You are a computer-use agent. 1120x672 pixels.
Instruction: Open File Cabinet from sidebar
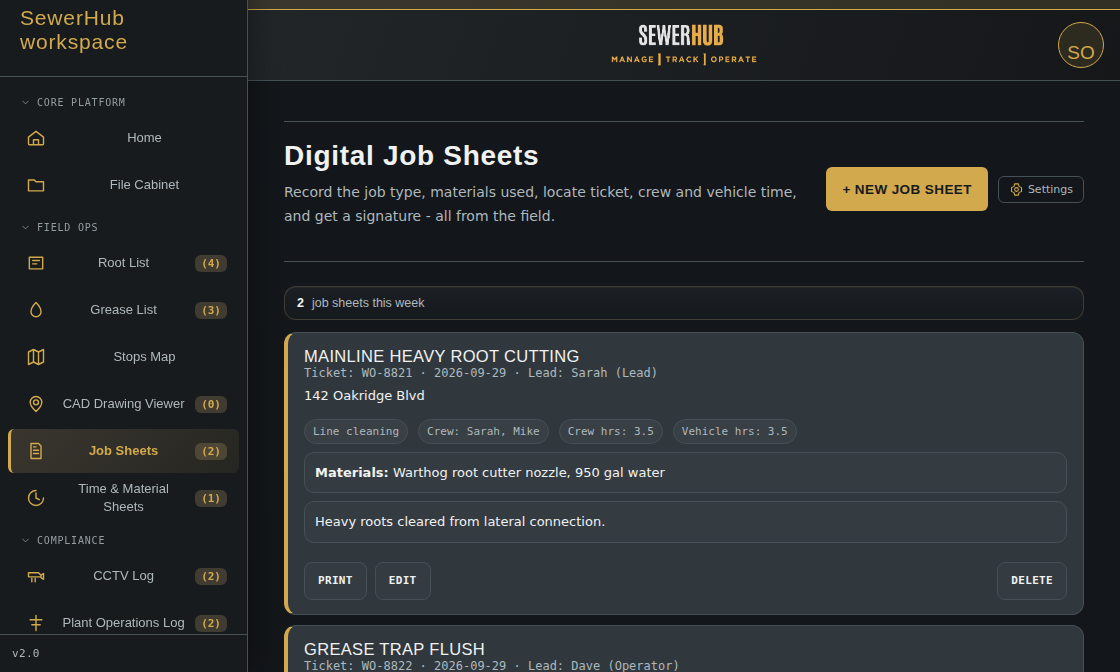click(x=124, y=185)
